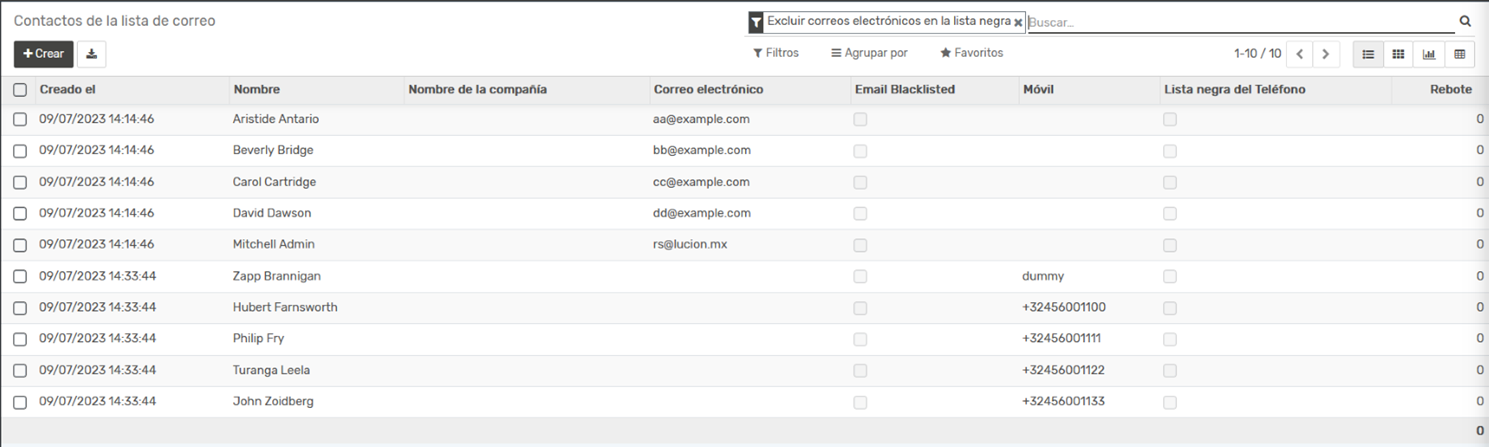Image resolution: width=1489 pixels, height=447 pixels.
Task: Switch to kanban view
Action: 1398,54
